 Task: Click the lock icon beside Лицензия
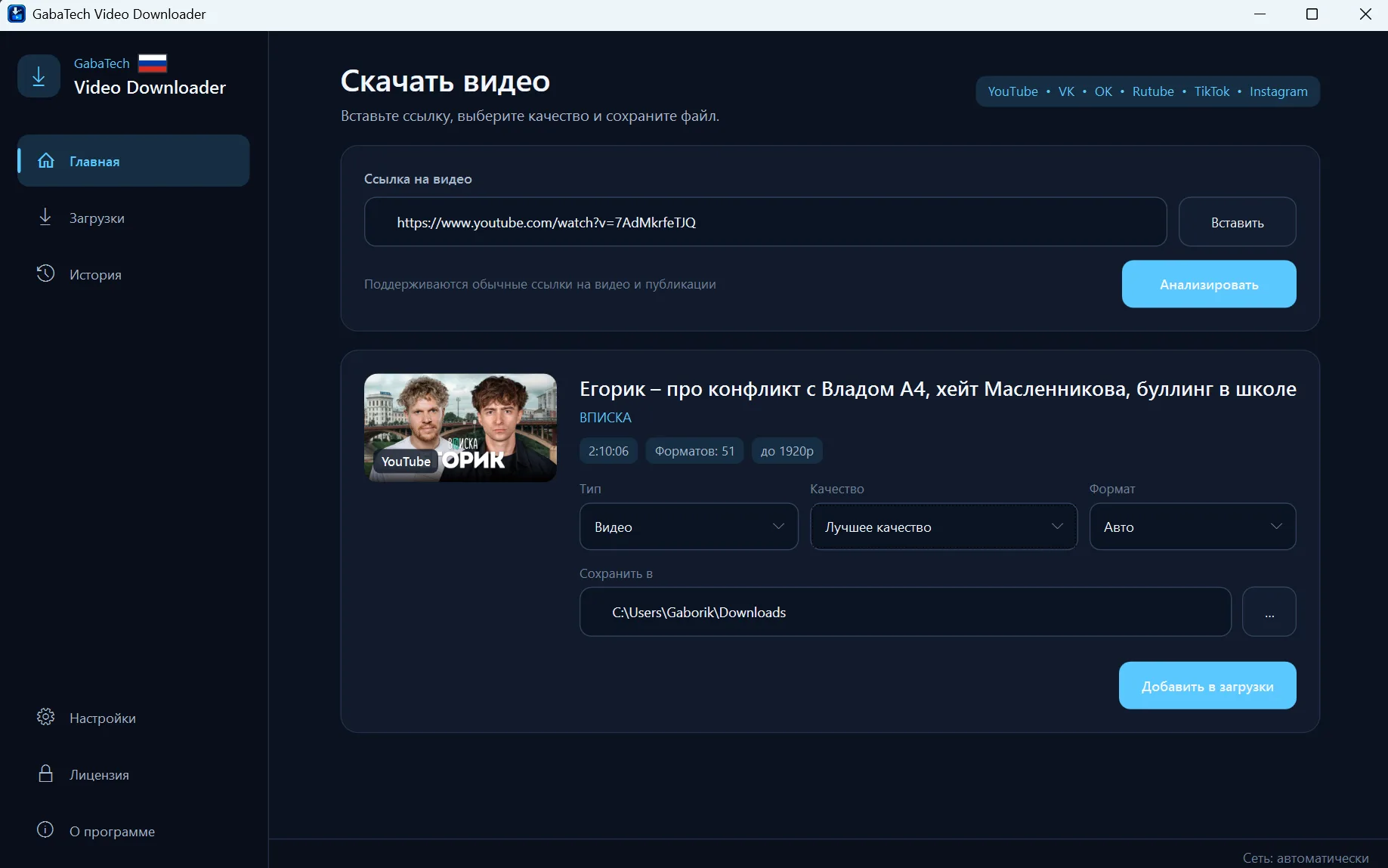click(45, 774)
